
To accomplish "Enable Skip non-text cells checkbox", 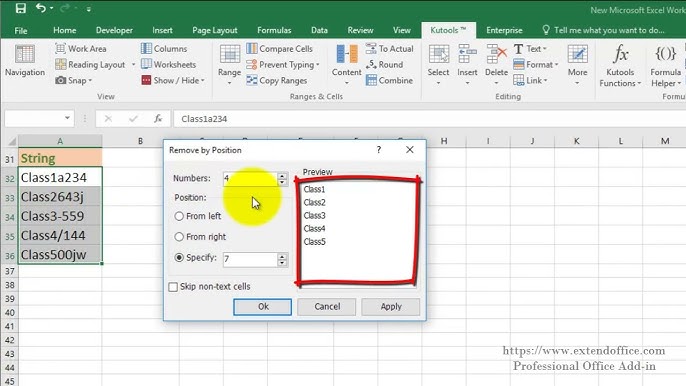I will click(x=173, y=287).
